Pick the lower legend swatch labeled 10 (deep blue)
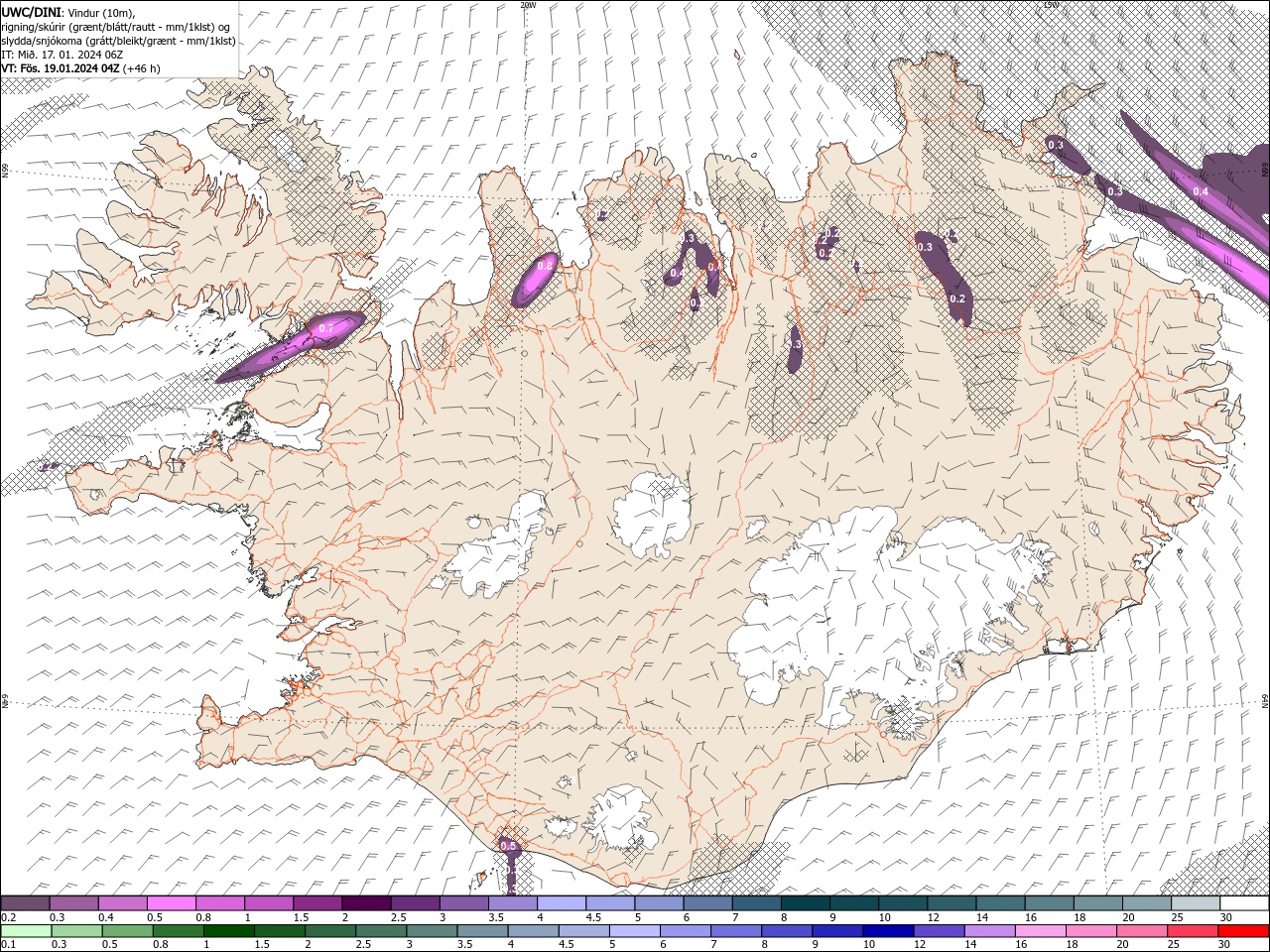This screenshot has width=1270, height=952. (887, 931)
